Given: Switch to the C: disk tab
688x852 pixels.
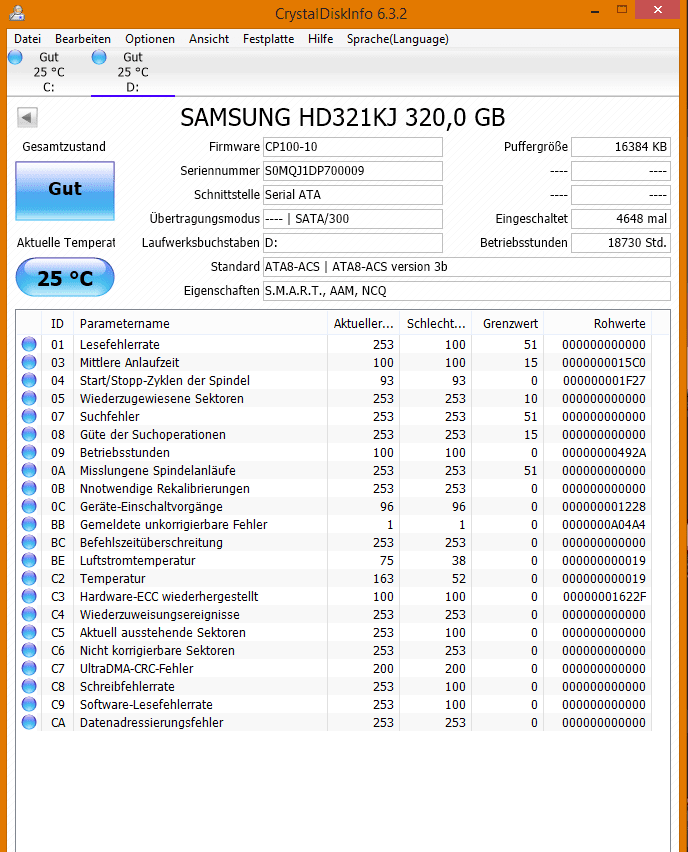Looking at the screenshot, I should [49, 72].
